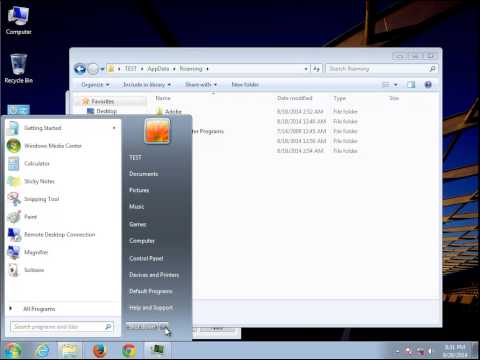Image resolution: width=480 pixels, height=360 pixels.
Task: Open Paint from the Start menu
Action: tap(62, 217)
